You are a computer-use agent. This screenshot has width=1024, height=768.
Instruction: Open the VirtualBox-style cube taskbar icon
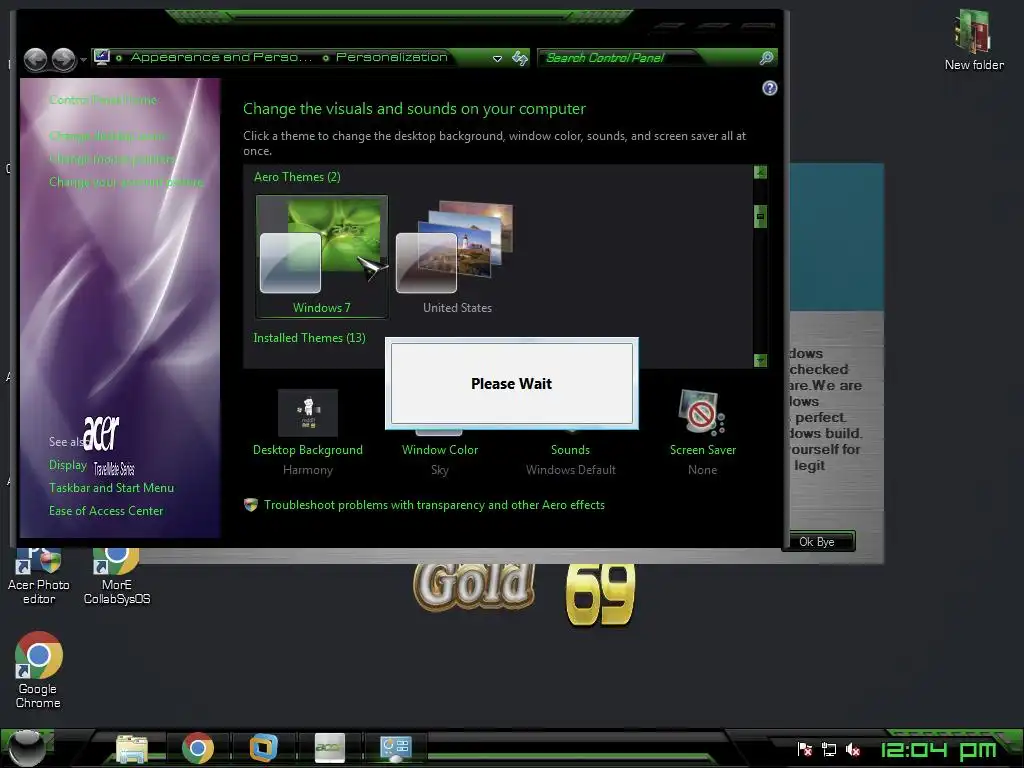pyautogui.click(x=264, y=748)
